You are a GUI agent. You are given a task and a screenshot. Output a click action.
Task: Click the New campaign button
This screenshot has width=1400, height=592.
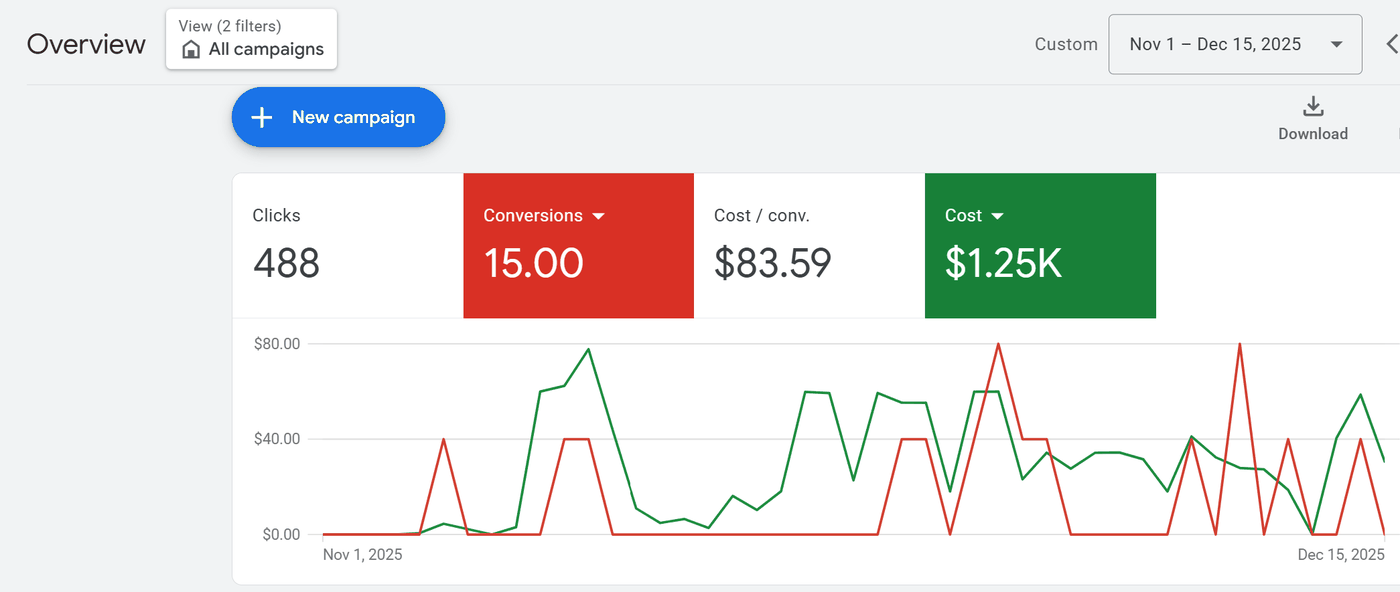click(x=338, y=117)
